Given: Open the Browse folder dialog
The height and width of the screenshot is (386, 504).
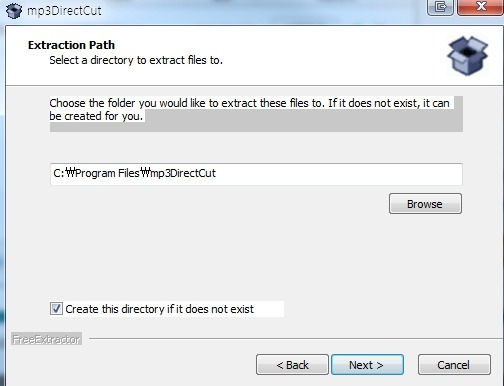Looking at the screenshot, I should click(425, 204).
